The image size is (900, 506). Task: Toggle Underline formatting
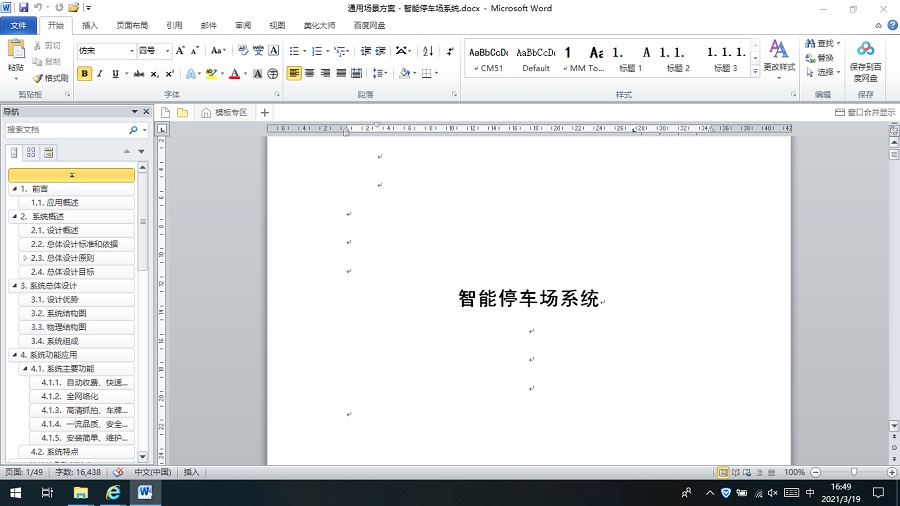[115, 73]
